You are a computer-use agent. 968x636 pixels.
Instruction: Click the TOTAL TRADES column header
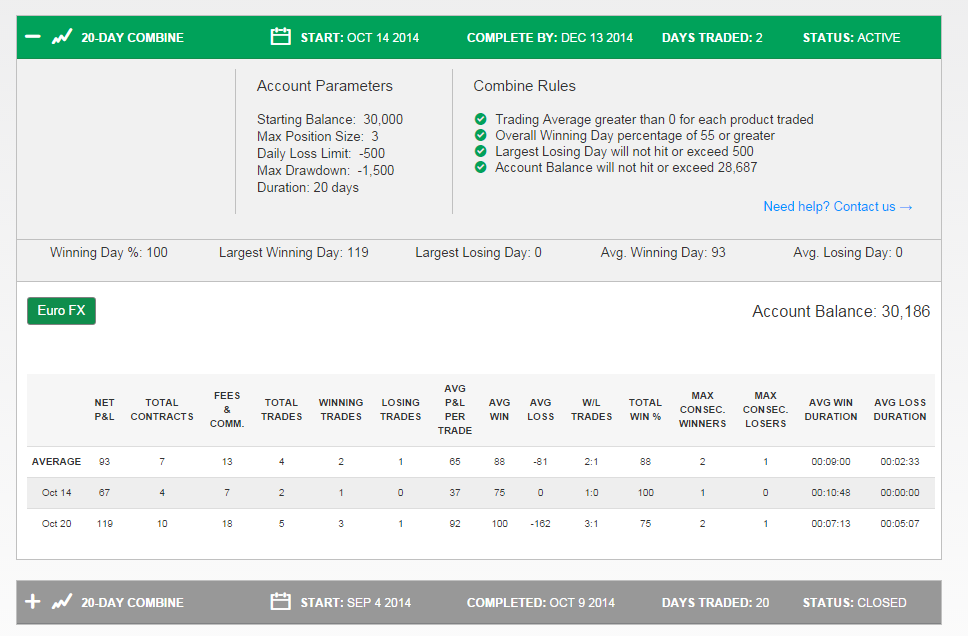282,409
